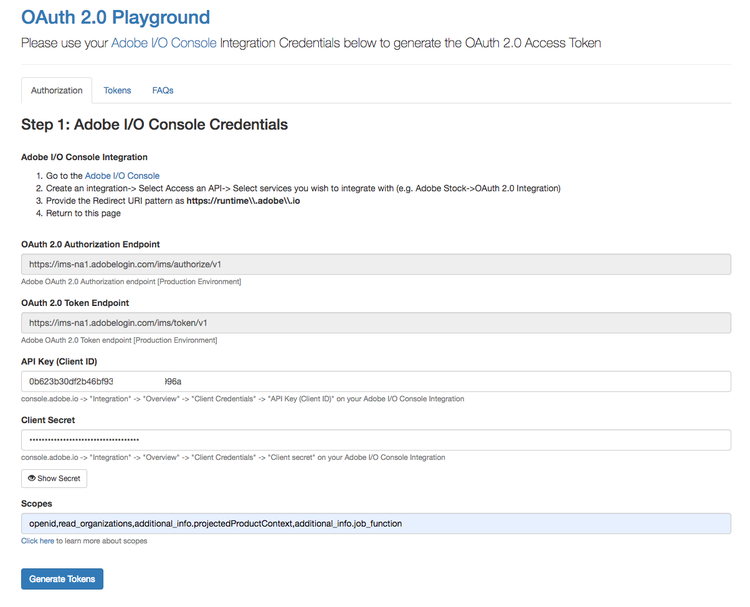Click the OAuth 2.0 Token Endpoint label
The height and width of the screenshot is (607, 750).
(75, 303)
